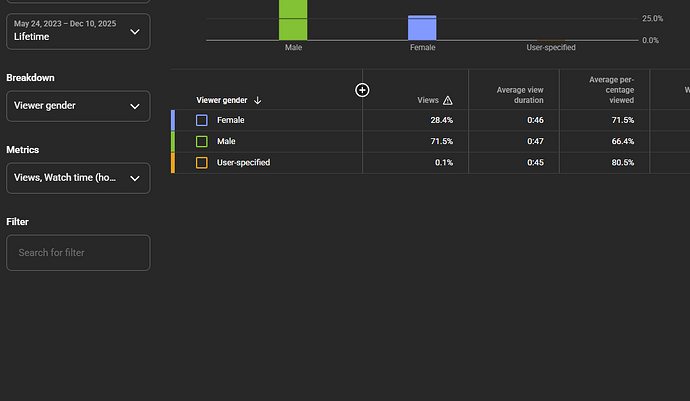
Task: Click the add metric plus icon
Action: (x=362, y=90)
